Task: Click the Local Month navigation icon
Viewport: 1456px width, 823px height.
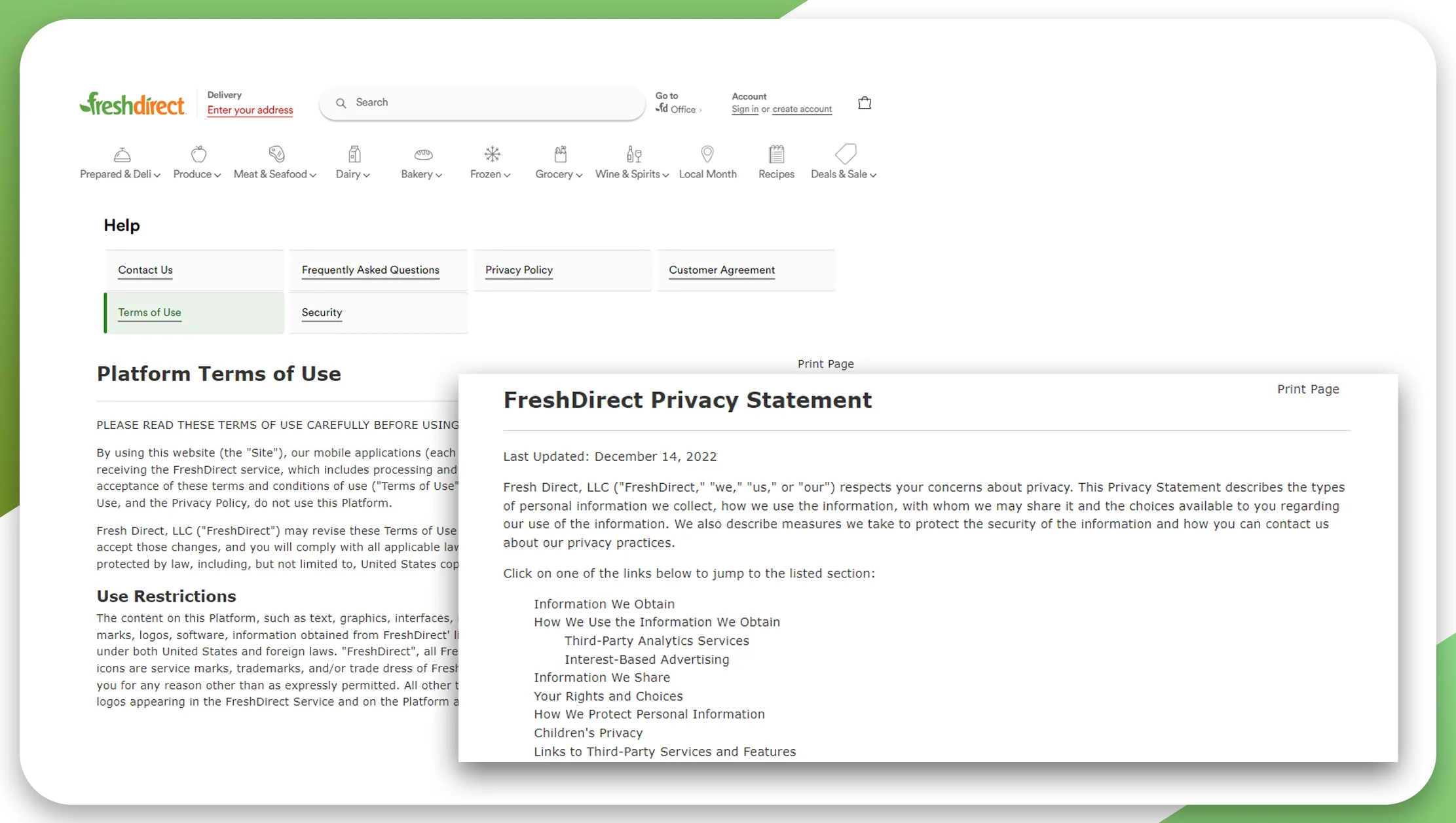Action: [x=707, y=154]
